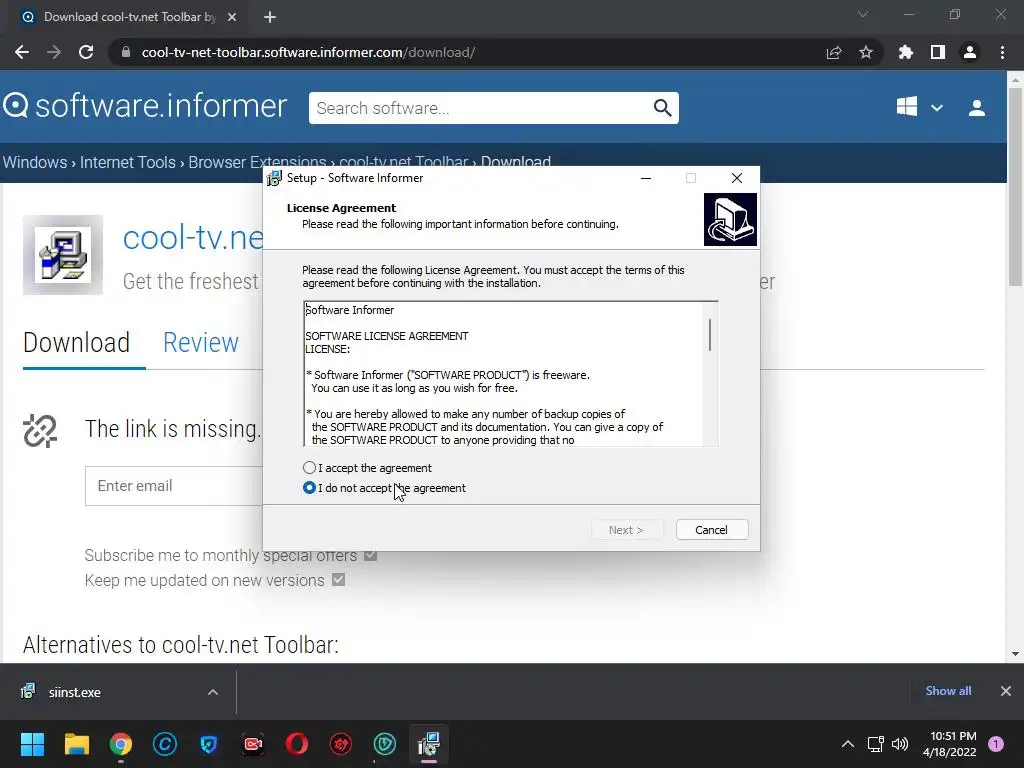Viewport: 1024px width, 768px height.
Task: Click Show all downloads link
Action: [948, 691]
